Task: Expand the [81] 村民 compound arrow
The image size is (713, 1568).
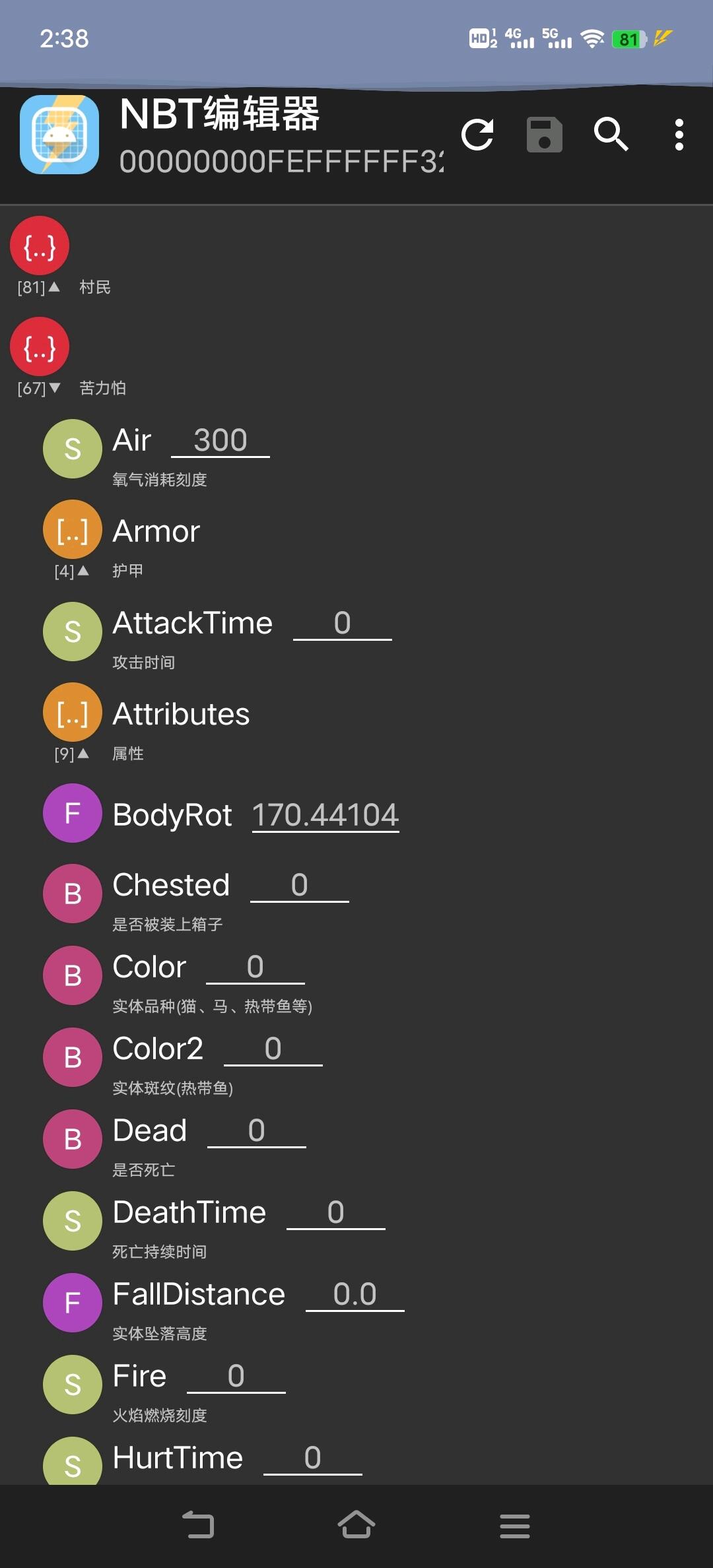Action: pyautogui.click(x=54, y=287)
